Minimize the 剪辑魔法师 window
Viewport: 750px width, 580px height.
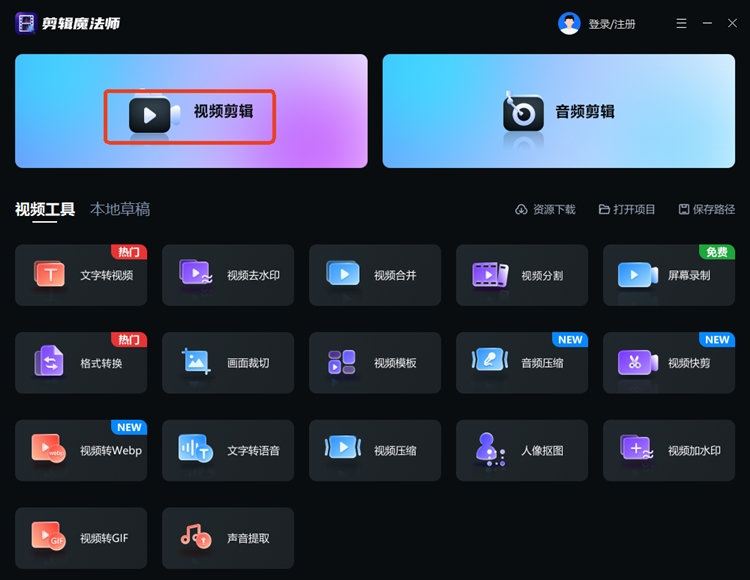point(707,23)
